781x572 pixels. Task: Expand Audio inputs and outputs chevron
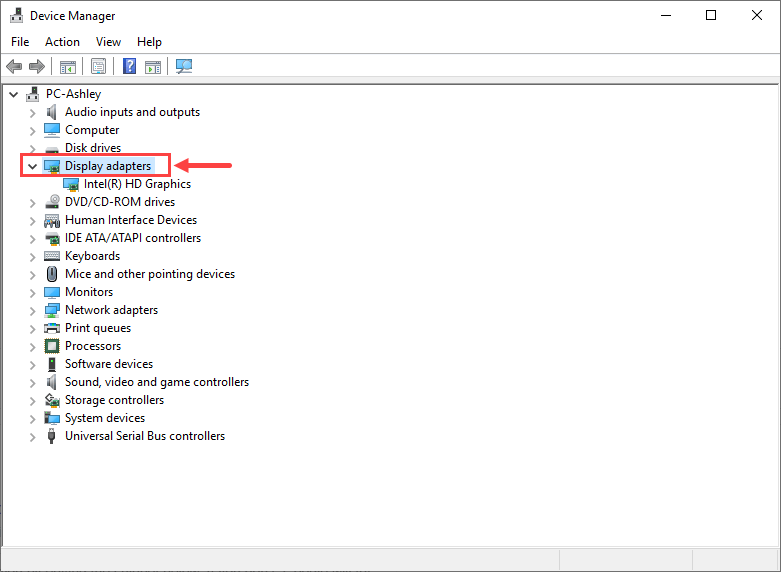[32, 113]
